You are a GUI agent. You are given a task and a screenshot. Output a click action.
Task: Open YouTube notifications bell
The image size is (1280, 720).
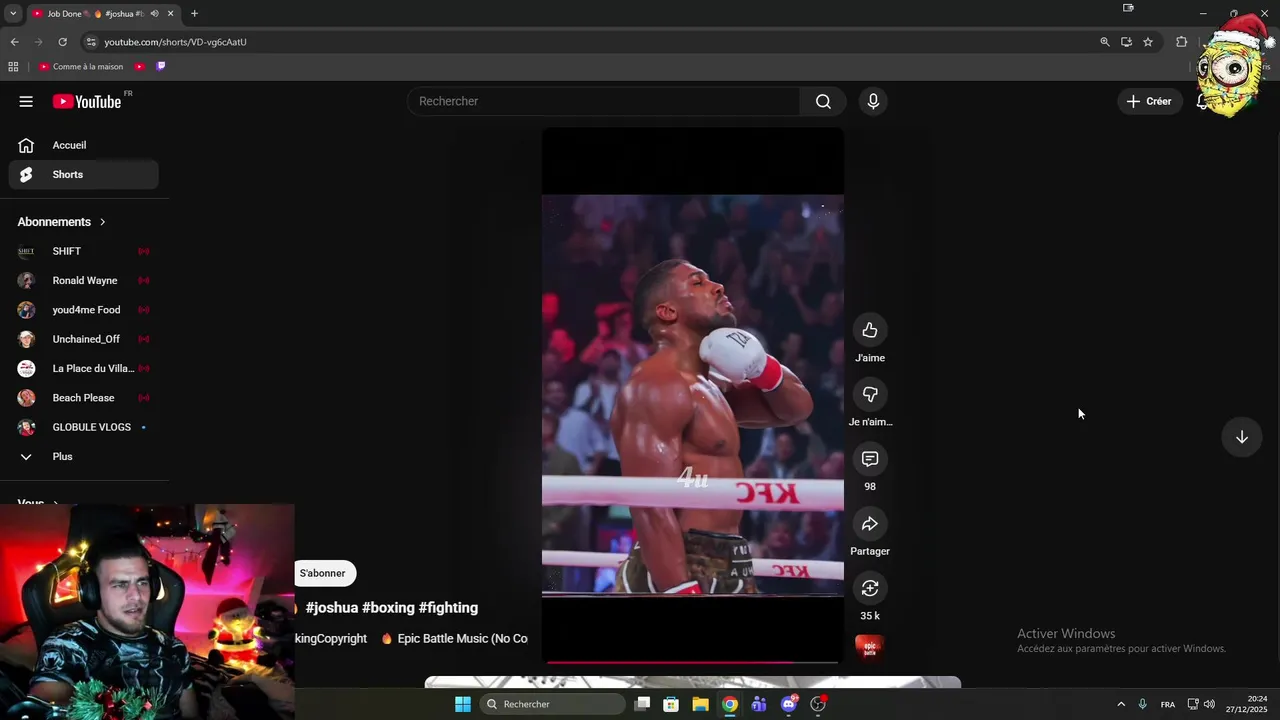click(1202, 101)
